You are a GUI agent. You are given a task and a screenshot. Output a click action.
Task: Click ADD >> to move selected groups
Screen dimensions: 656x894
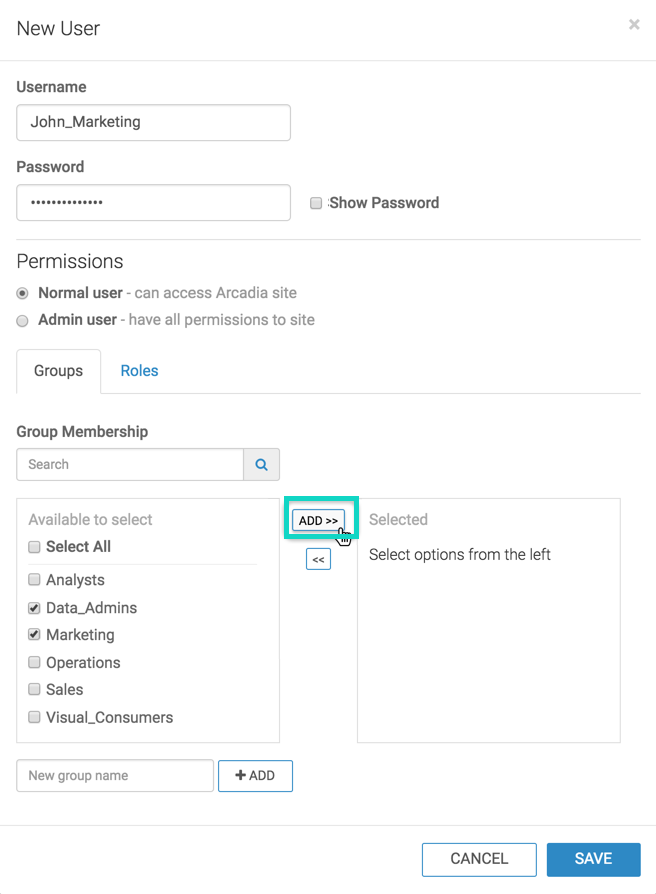(x=318, y=521)
